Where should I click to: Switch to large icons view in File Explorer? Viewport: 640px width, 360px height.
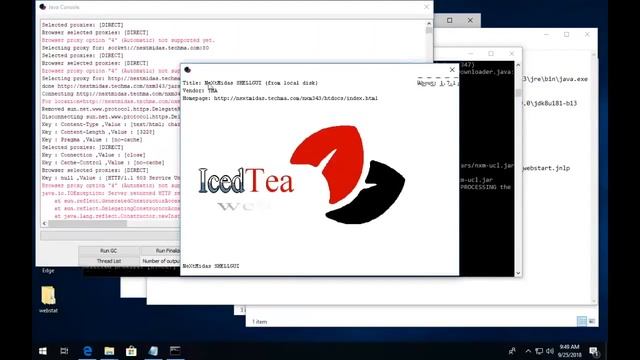tap(592, 321)
